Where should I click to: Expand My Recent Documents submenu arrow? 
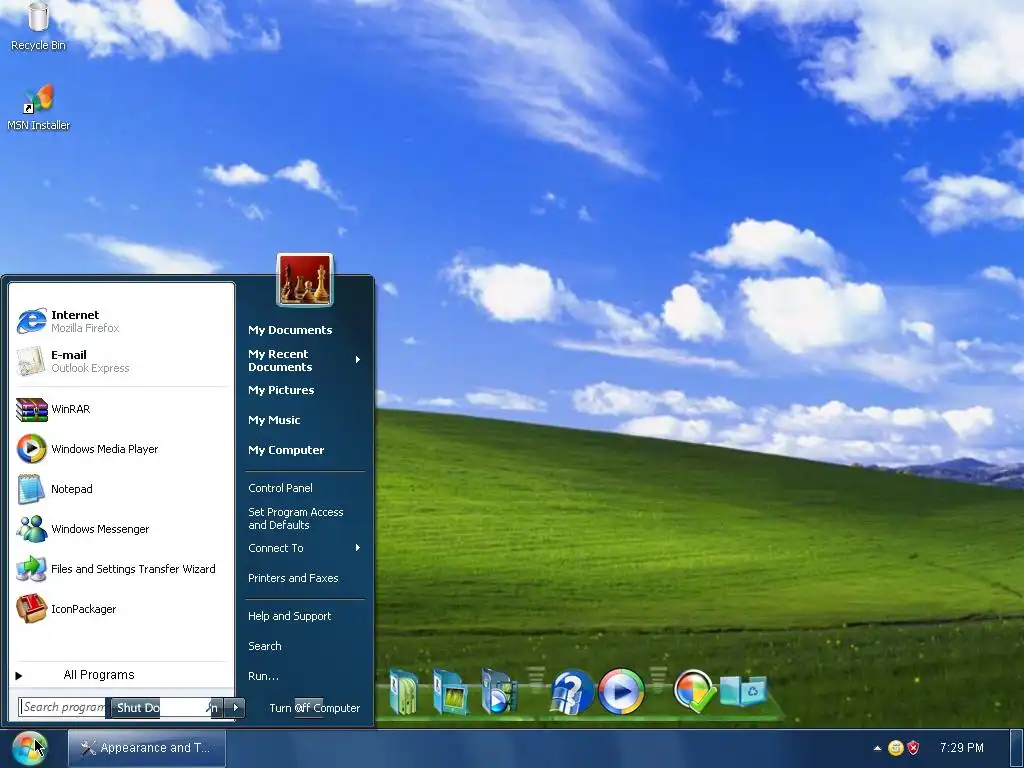point(358,360)
